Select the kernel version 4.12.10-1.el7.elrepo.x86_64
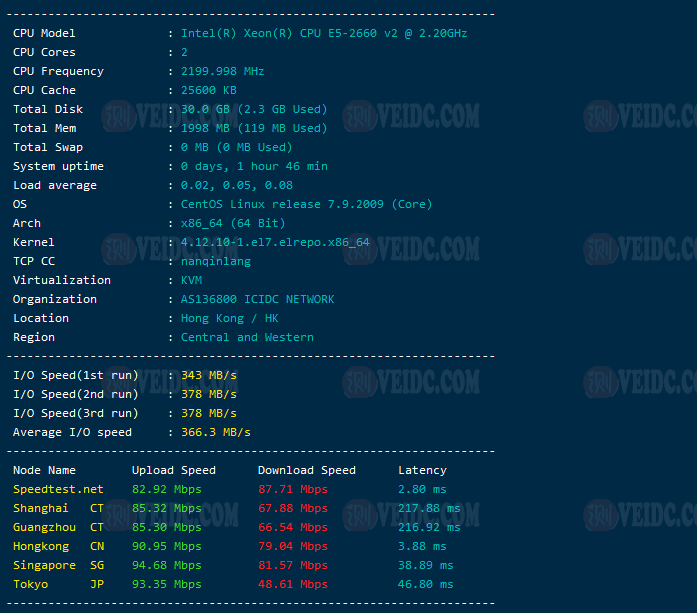The image size is (697, 613). pos(275,242)
